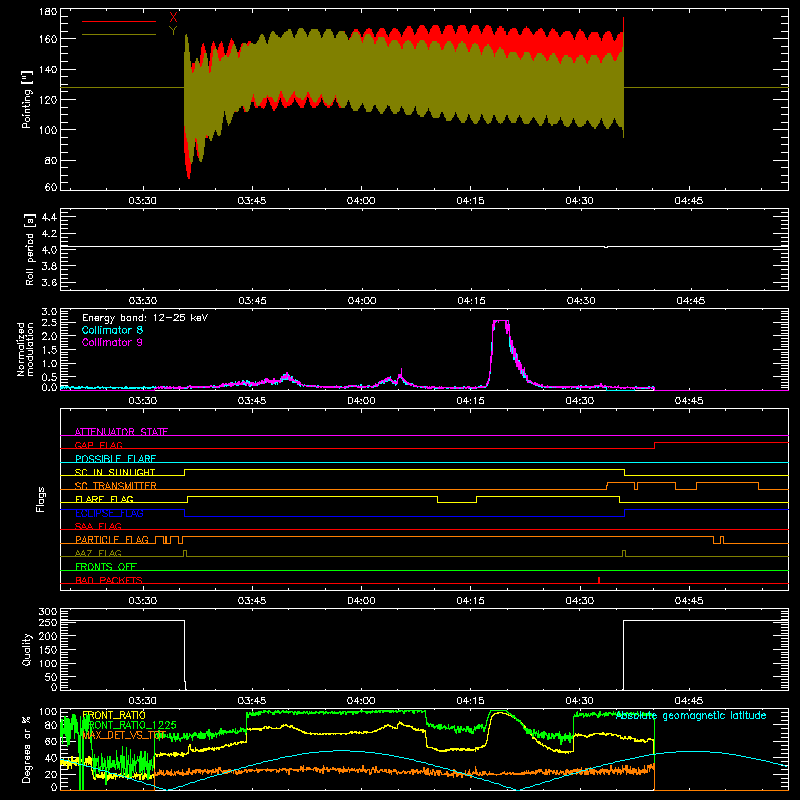Click the red X legend line

(119, 21)
